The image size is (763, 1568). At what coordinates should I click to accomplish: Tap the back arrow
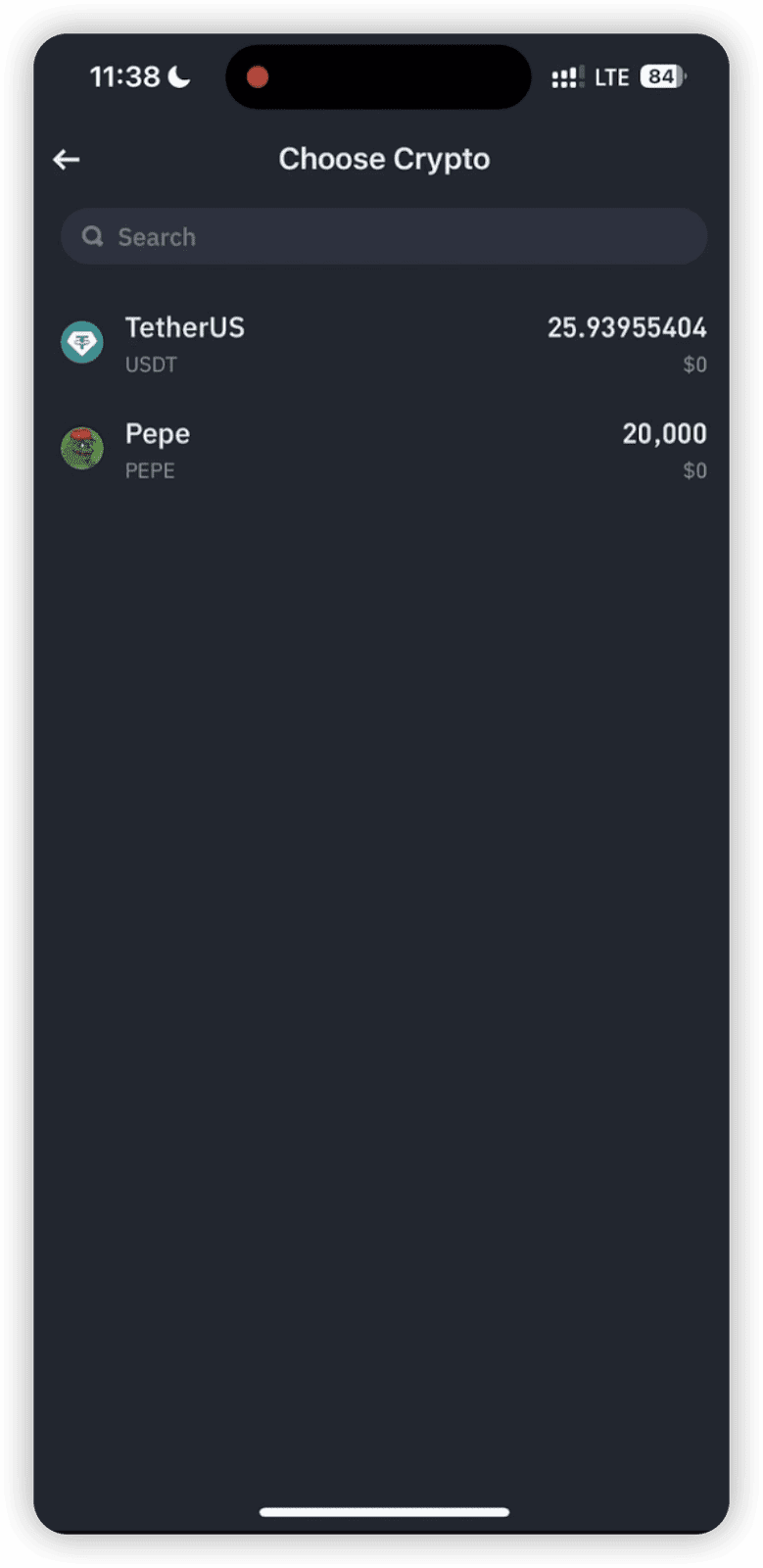click(67, 159)
